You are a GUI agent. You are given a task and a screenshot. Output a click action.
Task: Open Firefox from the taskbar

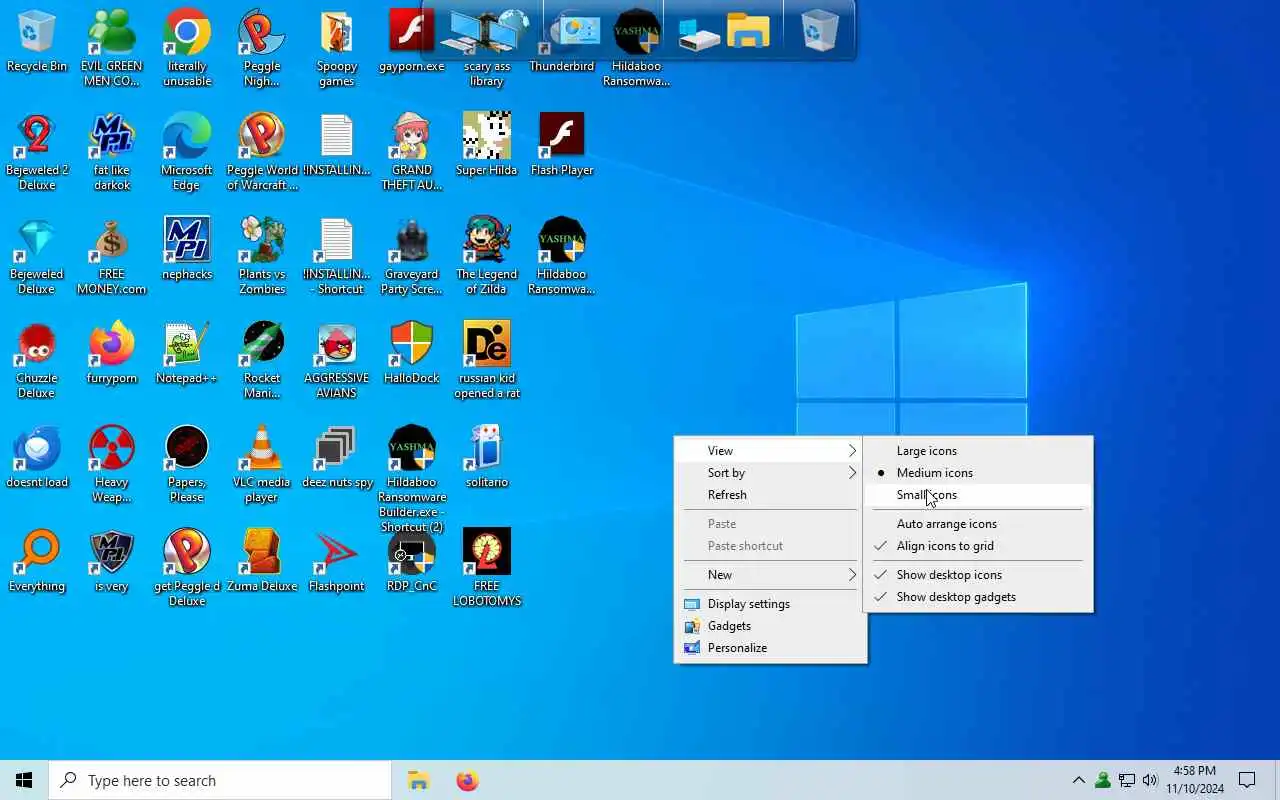(x=467, y=780)
